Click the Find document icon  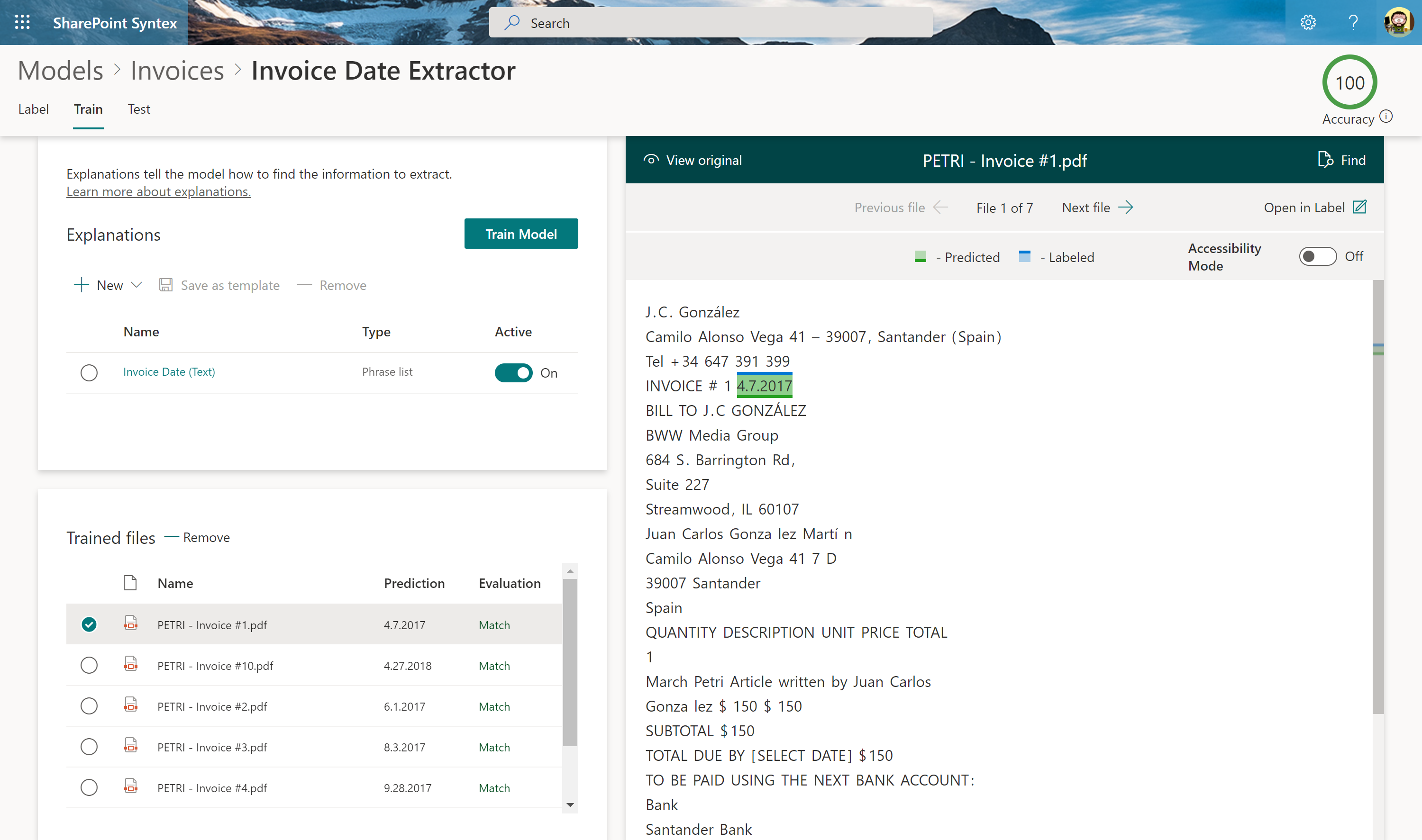(1325, 160)
